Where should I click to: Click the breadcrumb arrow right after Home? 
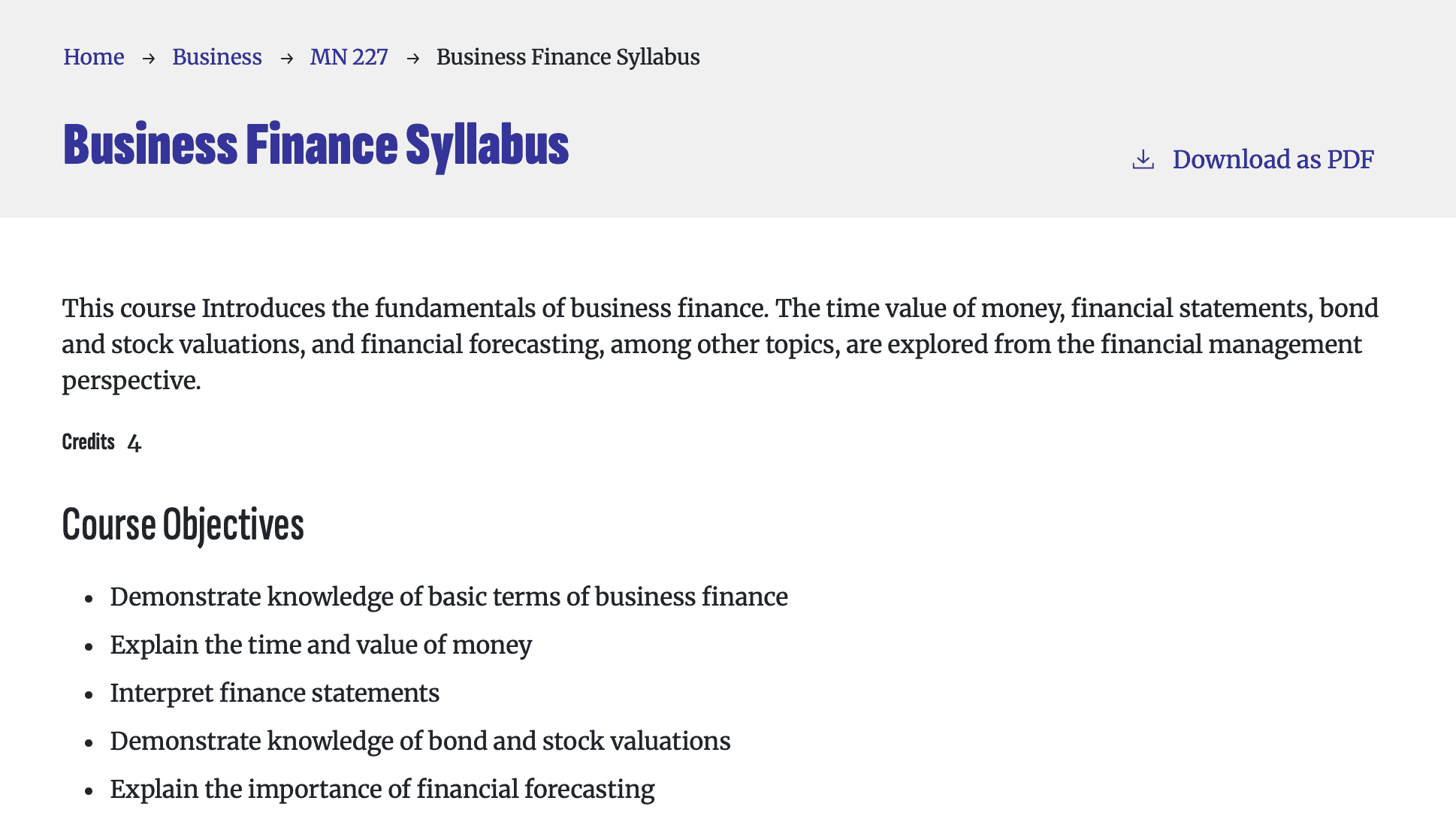coord(149,58)
